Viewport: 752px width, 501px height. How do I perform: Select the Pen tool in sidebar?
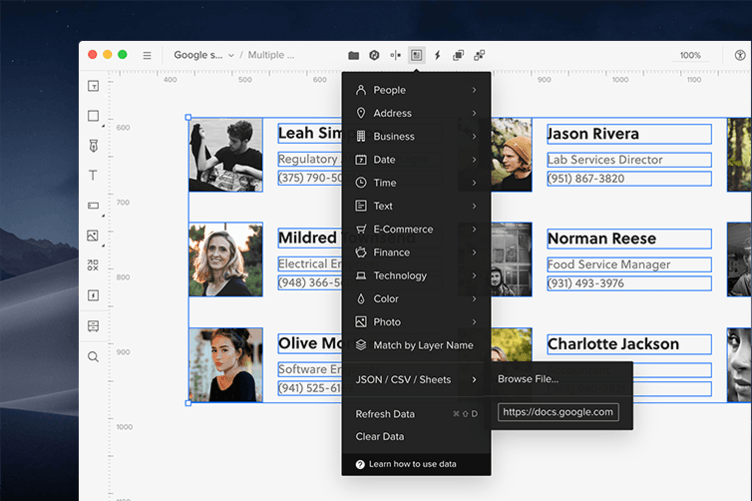94,146
